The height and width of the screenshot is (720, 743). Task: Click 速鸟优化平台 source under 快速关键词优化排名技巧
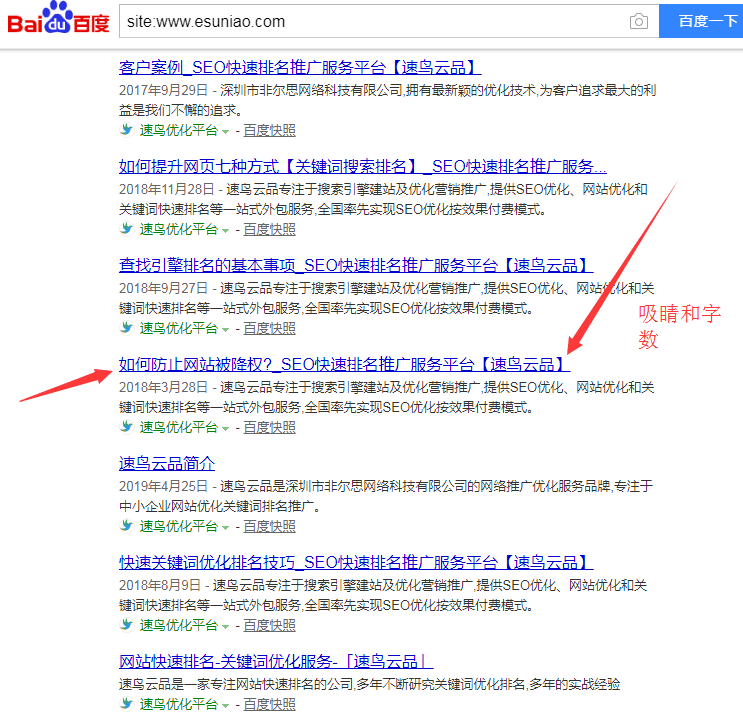(179, 626)
